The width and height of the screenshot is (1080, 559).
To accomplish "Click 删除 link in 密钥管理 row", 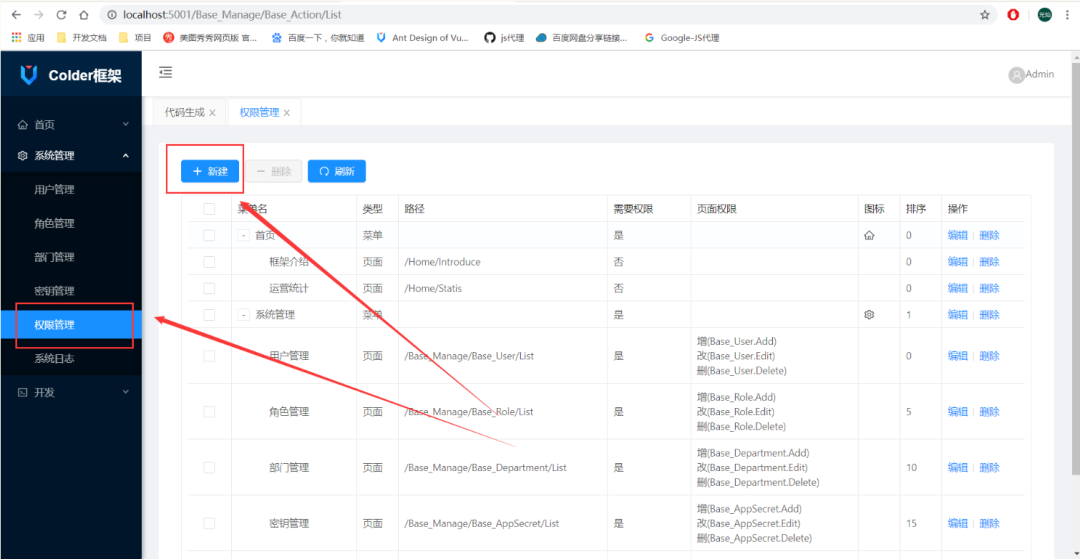I will tap(989, 523).
